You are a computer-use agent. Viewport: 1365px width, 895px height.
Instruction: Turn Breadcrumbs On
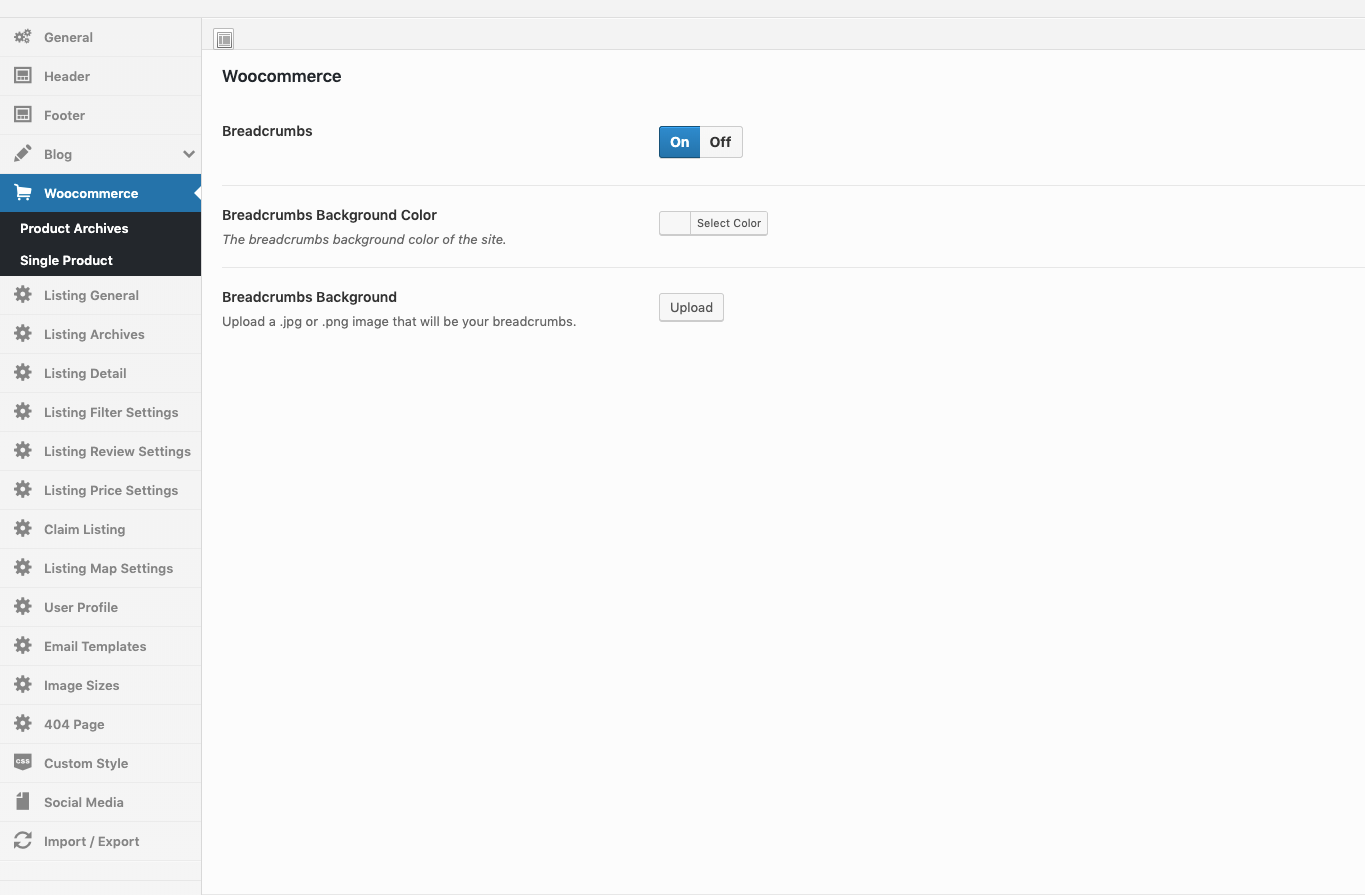tap(679, 142)
